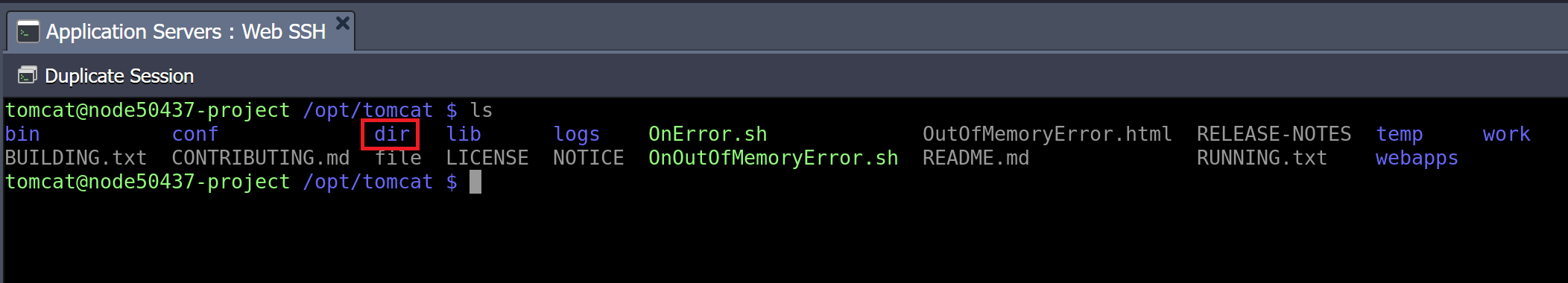Image resolution: width=1568 pixels, height=283 pixels.
Task: Click the highlighted dir directory name
Action: point(392,134)
